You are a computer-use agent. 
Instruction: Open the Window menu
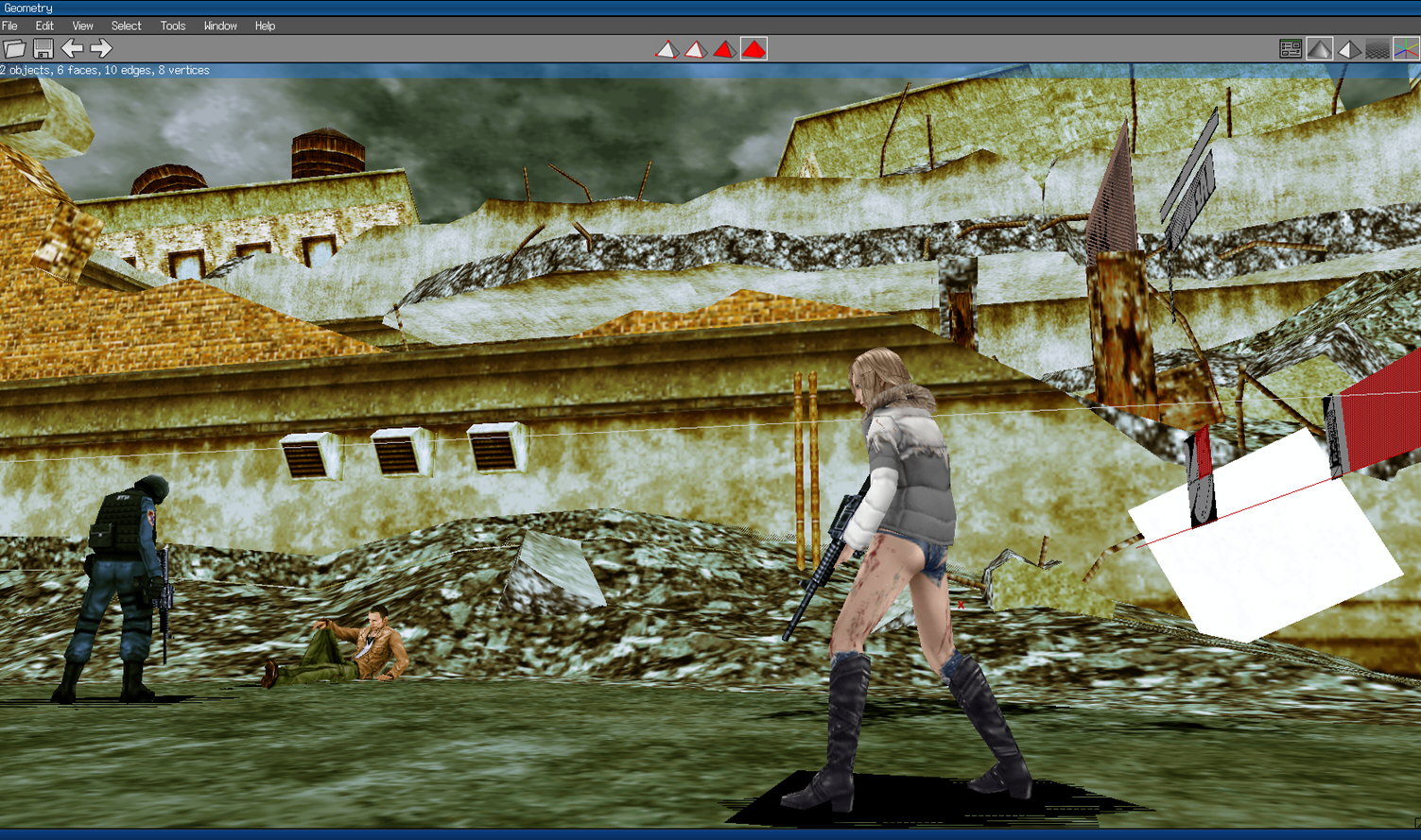(x=220, y=26)
